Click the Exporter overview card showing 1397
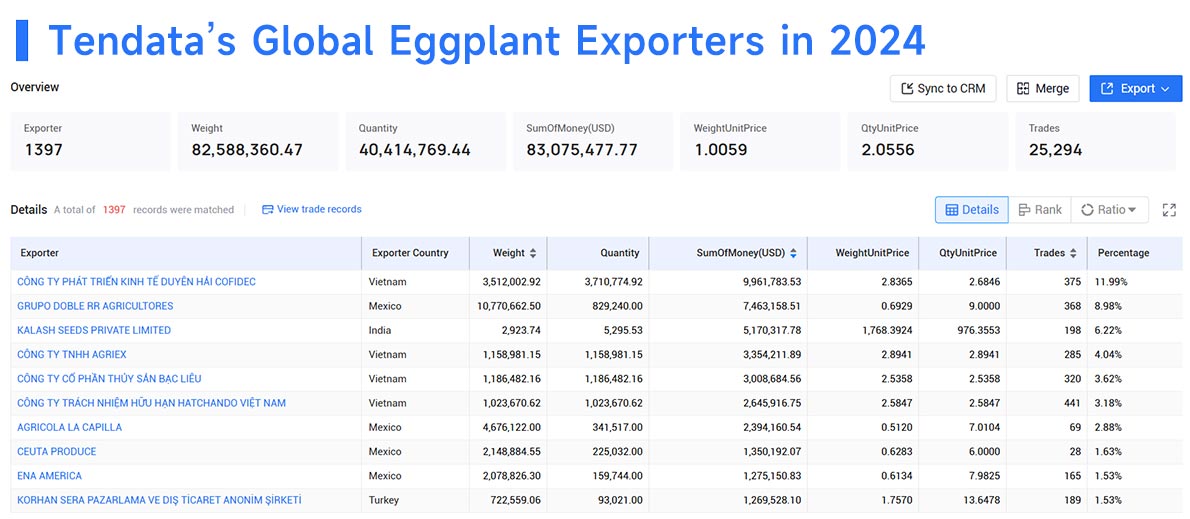1190x519 pixels. tap(90, 141)
